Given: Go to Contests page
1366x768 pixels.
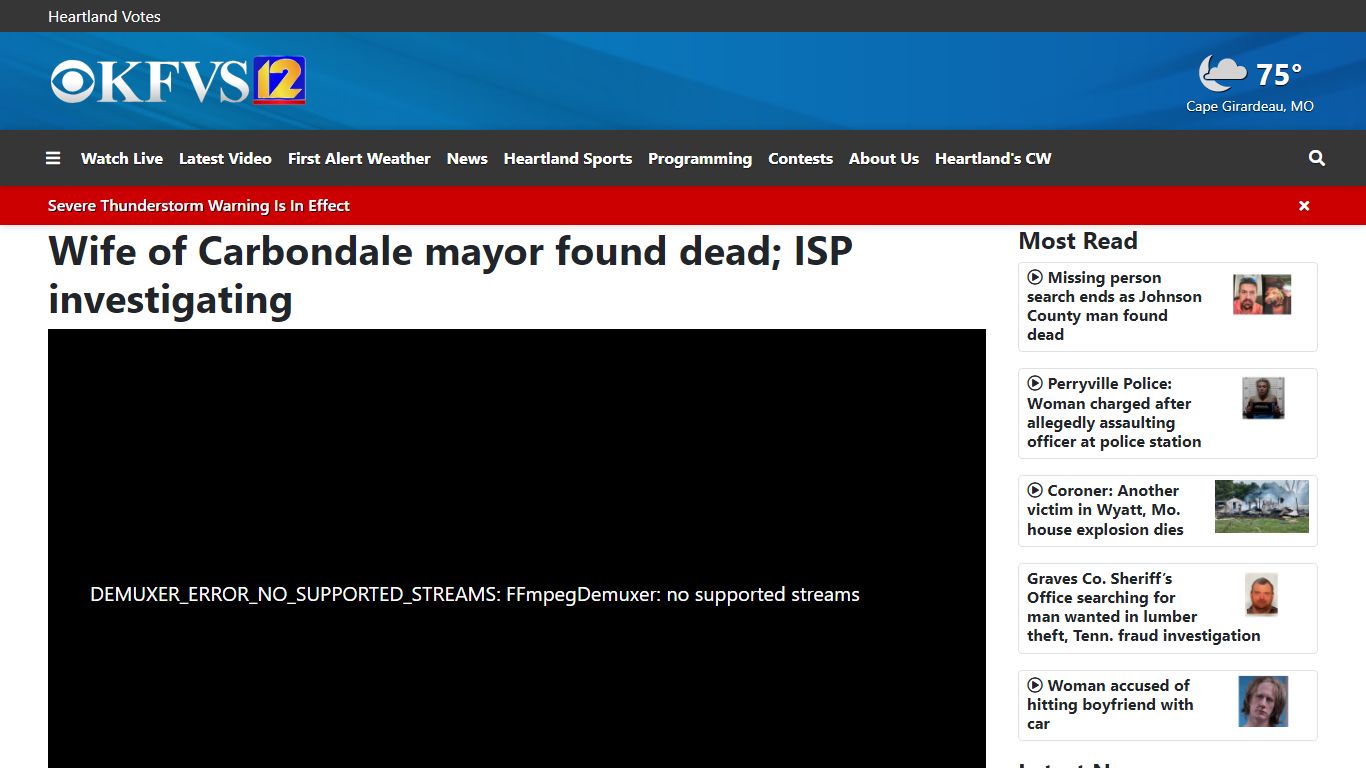Looking at the screenshot, I should point(800,158).
